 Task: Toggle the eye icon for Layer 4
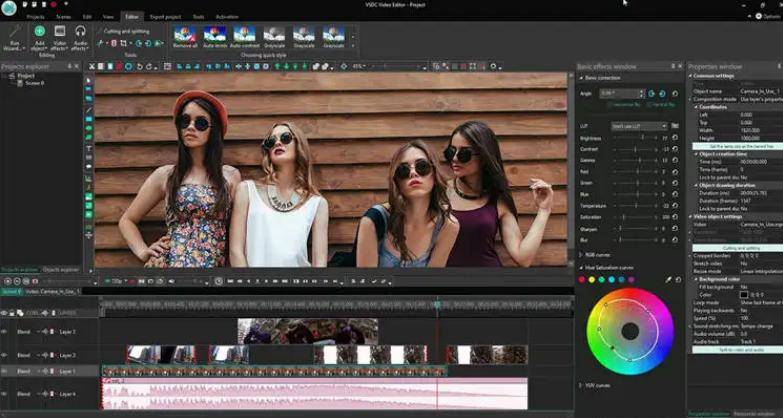click(x=4, y=395)
